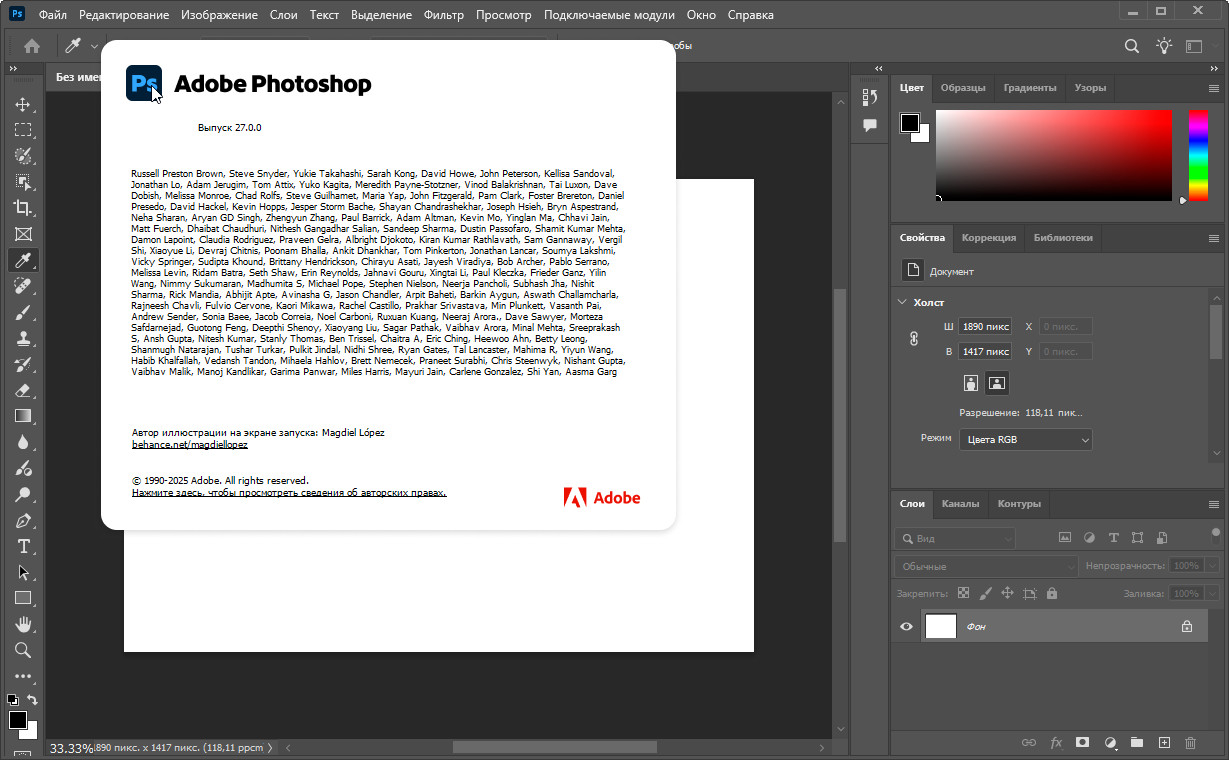Select the Move tool

(x=23, y=104)
